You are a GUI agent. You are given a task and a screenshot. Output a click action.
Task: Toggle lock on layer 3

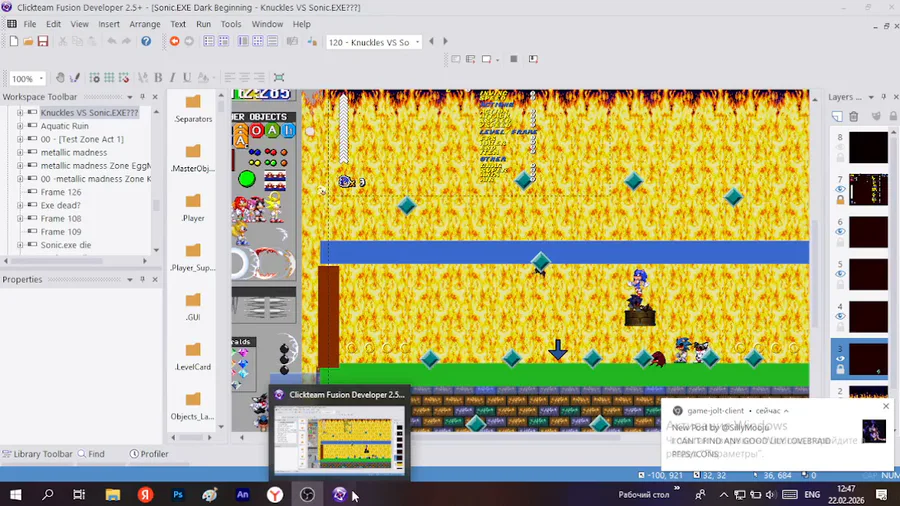click(x=840, y=369)
